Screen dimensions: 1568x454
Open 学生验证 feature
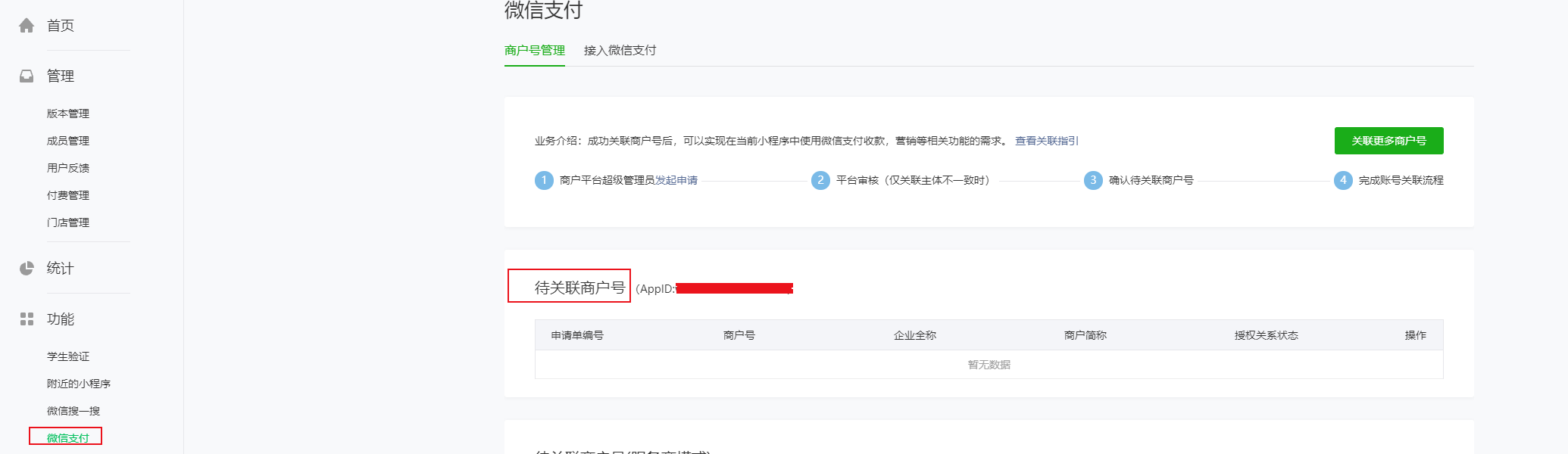click(x=68, y=356)
